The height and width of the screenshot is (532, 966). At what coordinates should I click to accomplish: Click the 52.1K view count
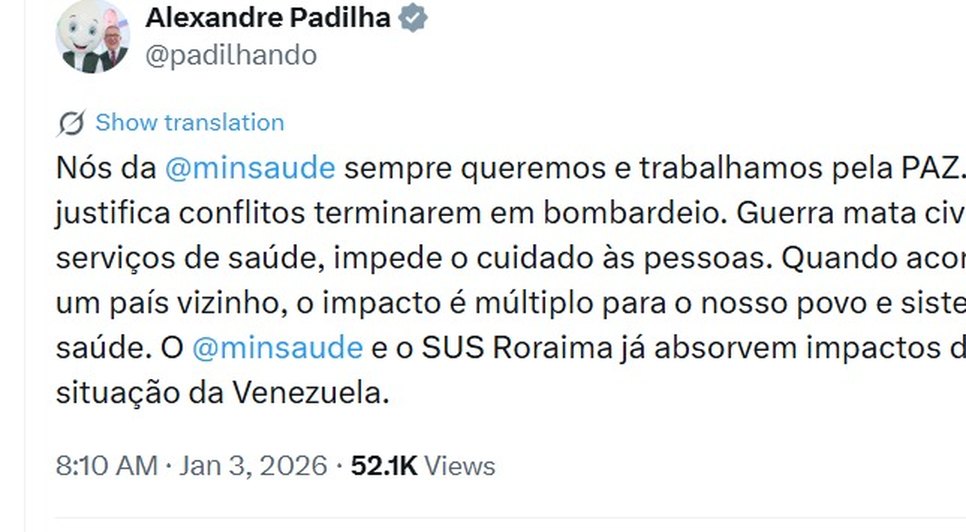384,466
